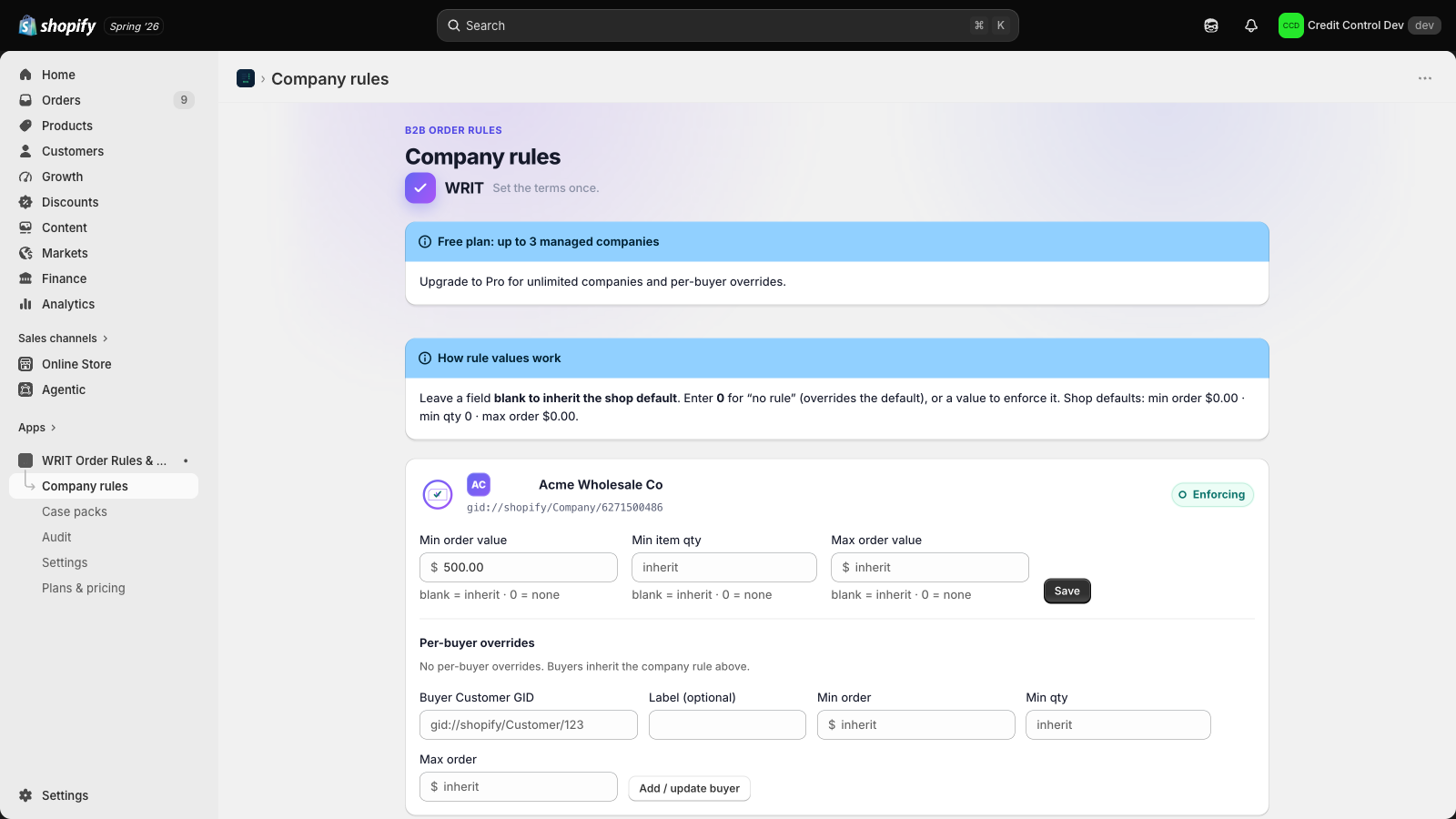Save the Acme Wholesale Co rules
The image size is (1456, 819).
point(1067,591)
